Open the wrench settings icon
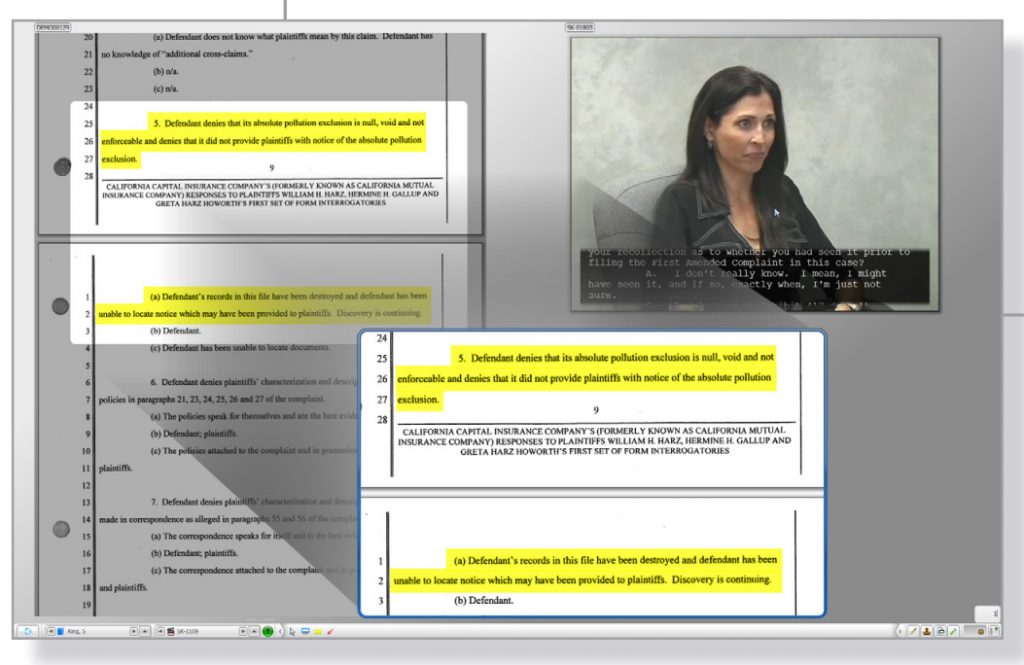Viewport: 1024px width, 665px height. 953,631
